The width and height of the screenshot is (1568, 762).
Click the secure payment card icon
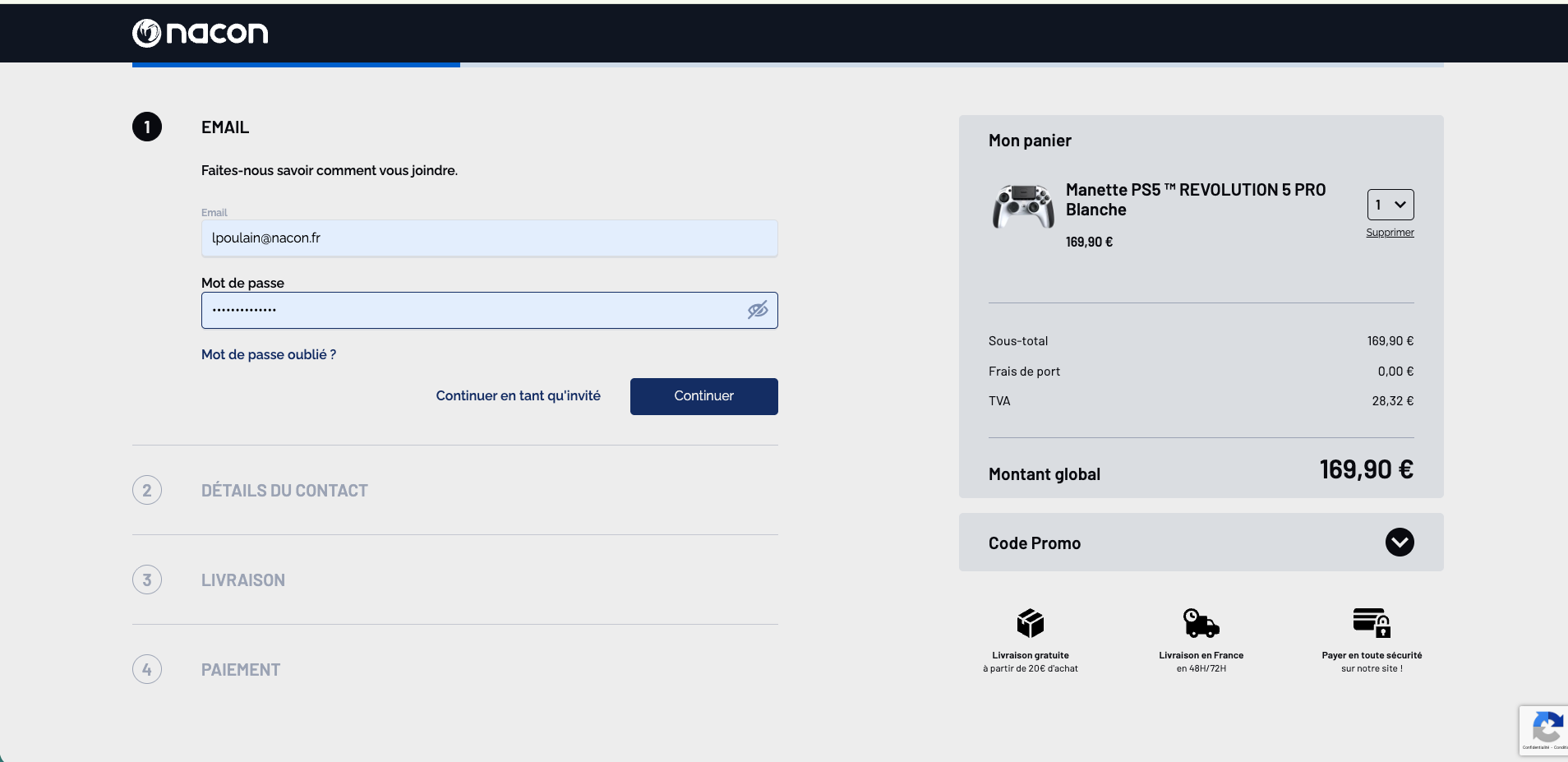tap(1371, 623)
